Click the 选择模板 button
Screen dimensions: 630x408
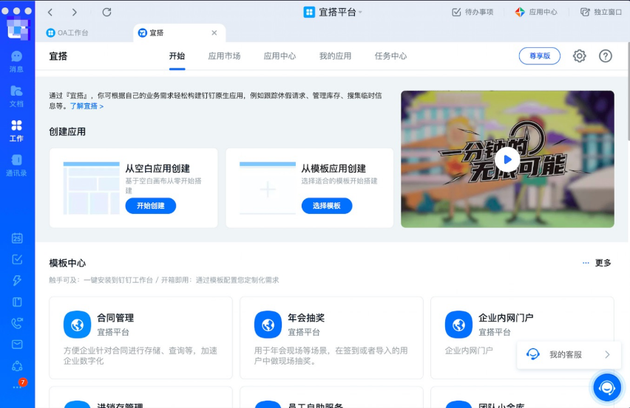[327, 206]
